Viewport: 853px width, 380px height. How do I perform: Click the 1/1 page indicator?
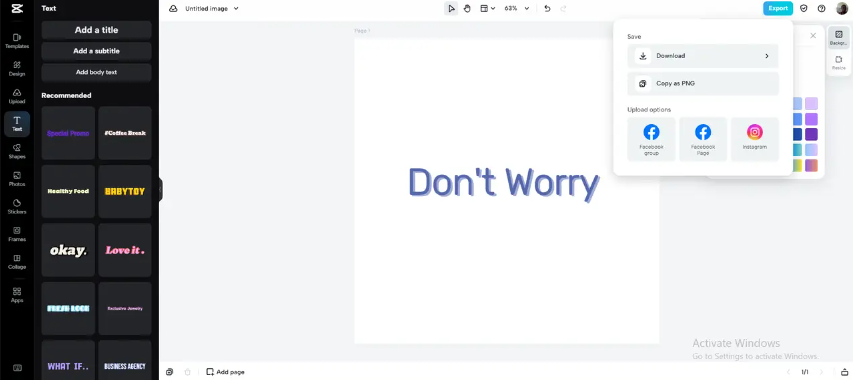(x=806, y=372)
